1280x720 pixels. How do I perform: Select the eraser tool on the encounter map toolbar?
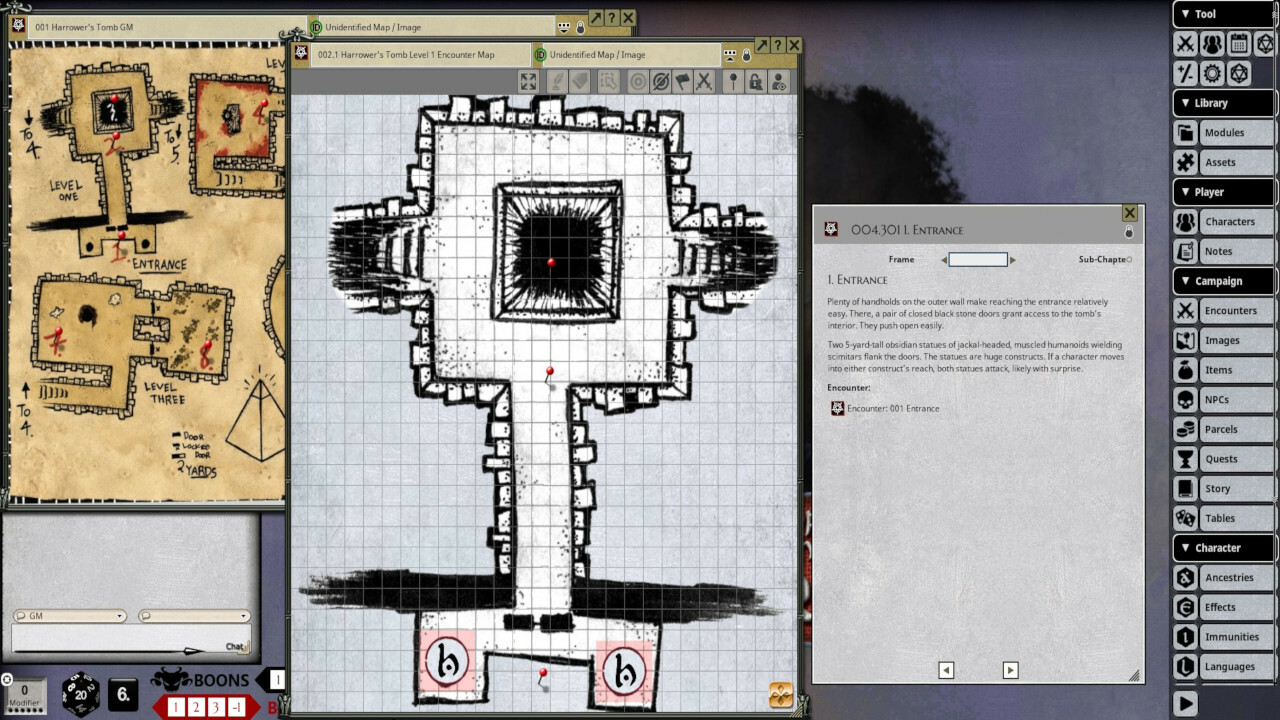[x=579, y=82]
